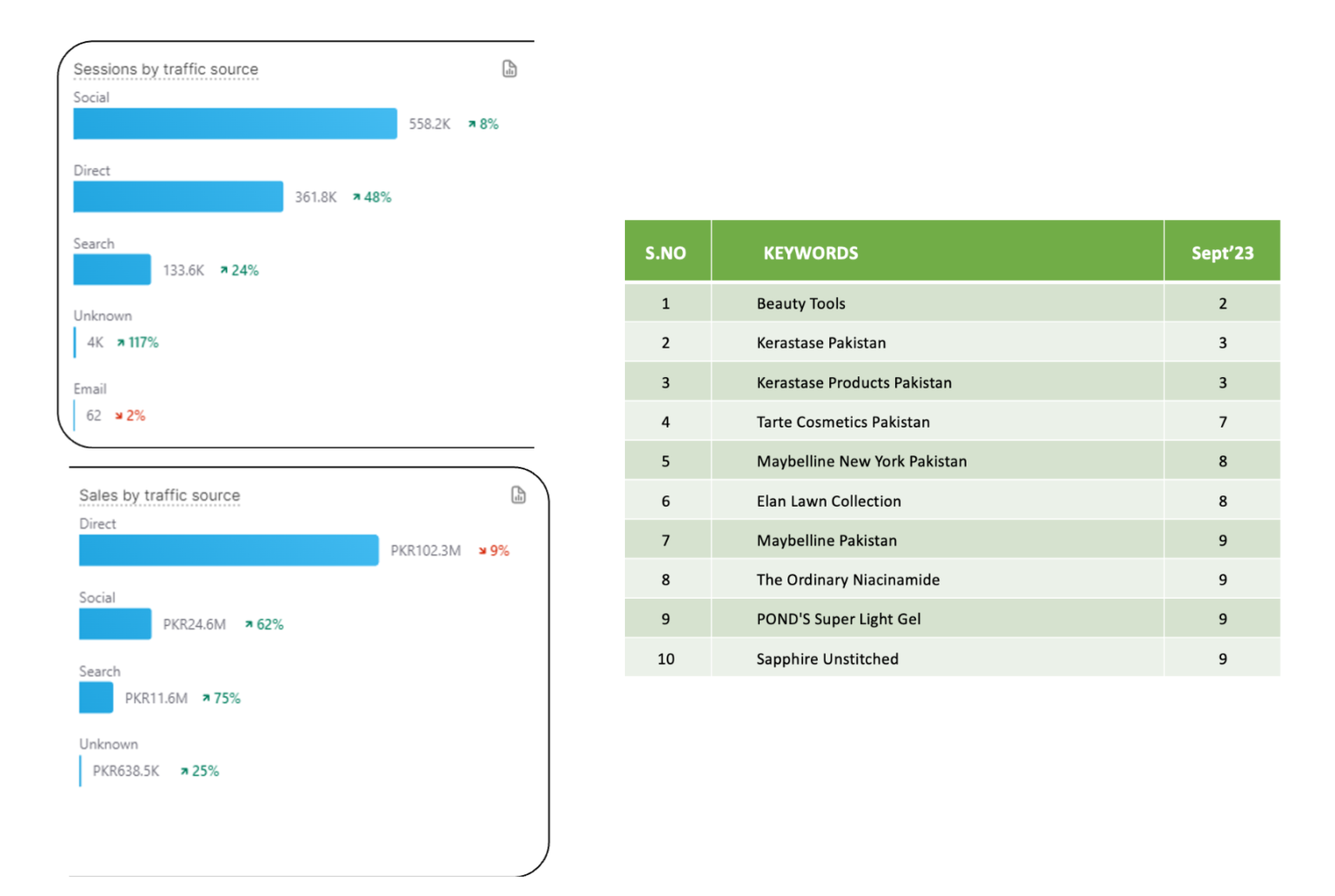This screenshot has height=896, width=1335.
Task: Click the 75% increase for Search sales
Action: click(x=222, y=698)
